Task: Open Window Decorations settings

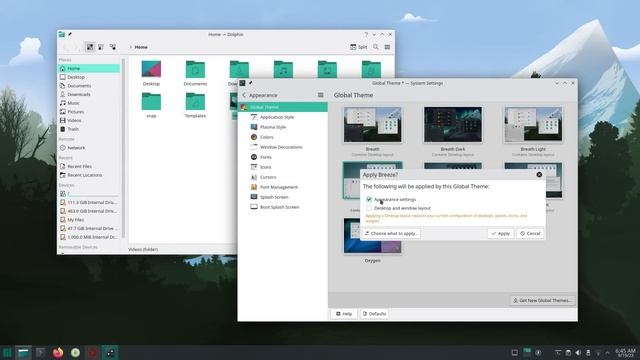Action: (282, 147)
